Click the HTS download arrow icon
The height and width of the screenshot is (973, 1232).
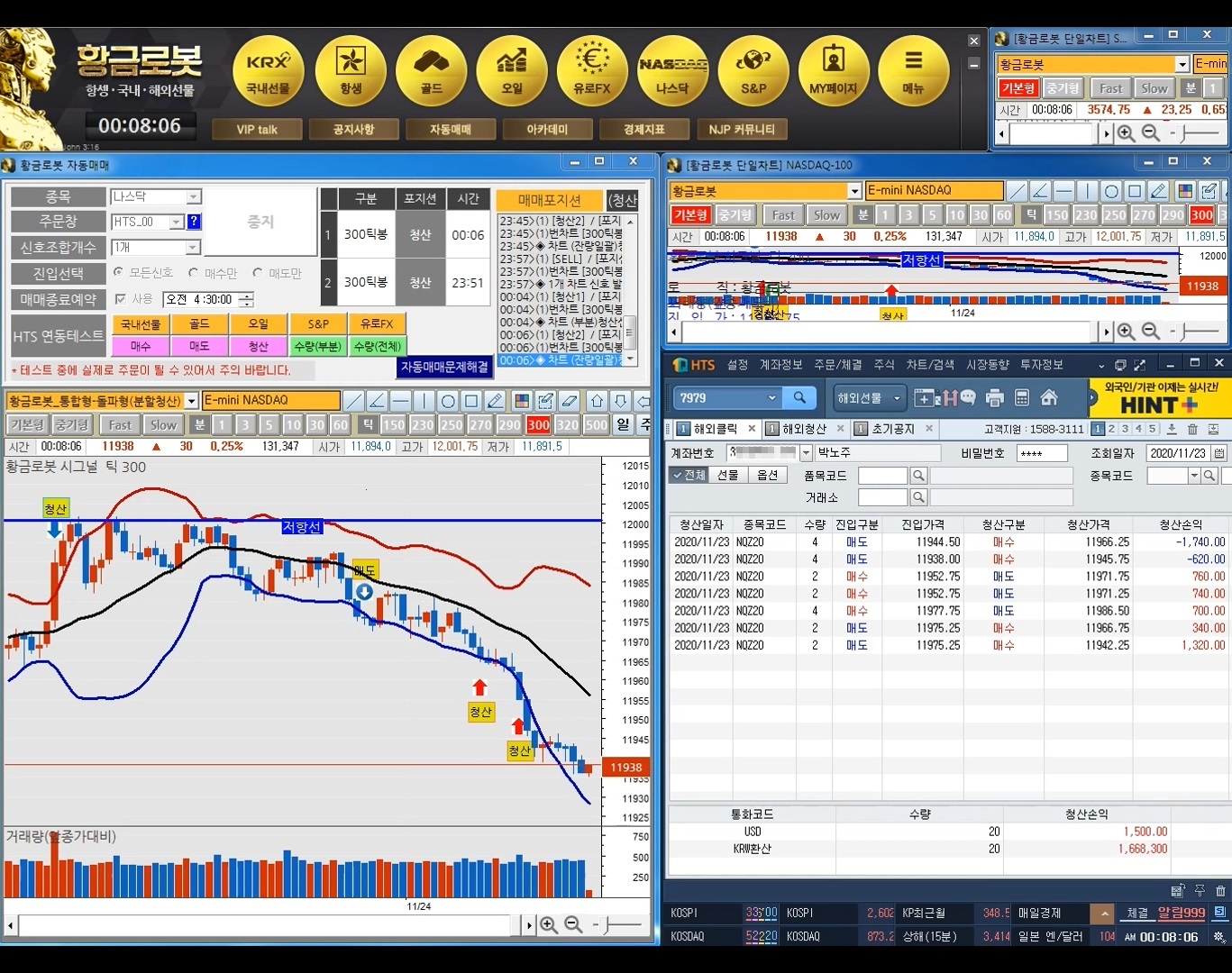(x=1172, y=429)
